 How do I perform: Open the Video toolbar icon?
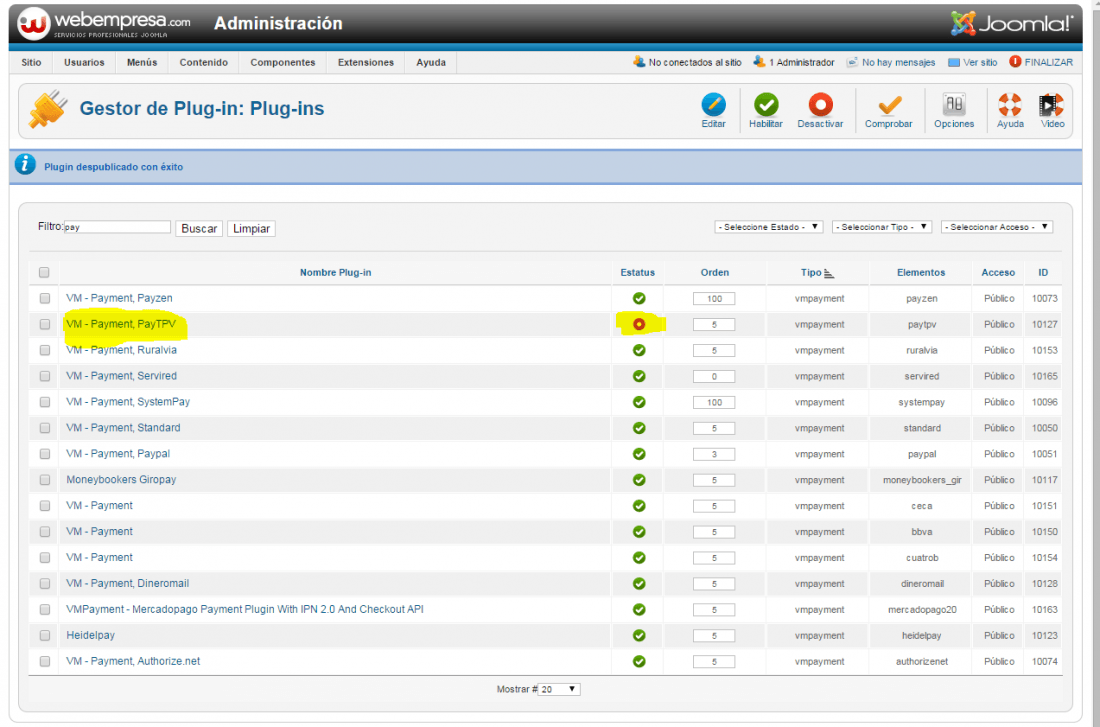click(x=1052, y=105)
